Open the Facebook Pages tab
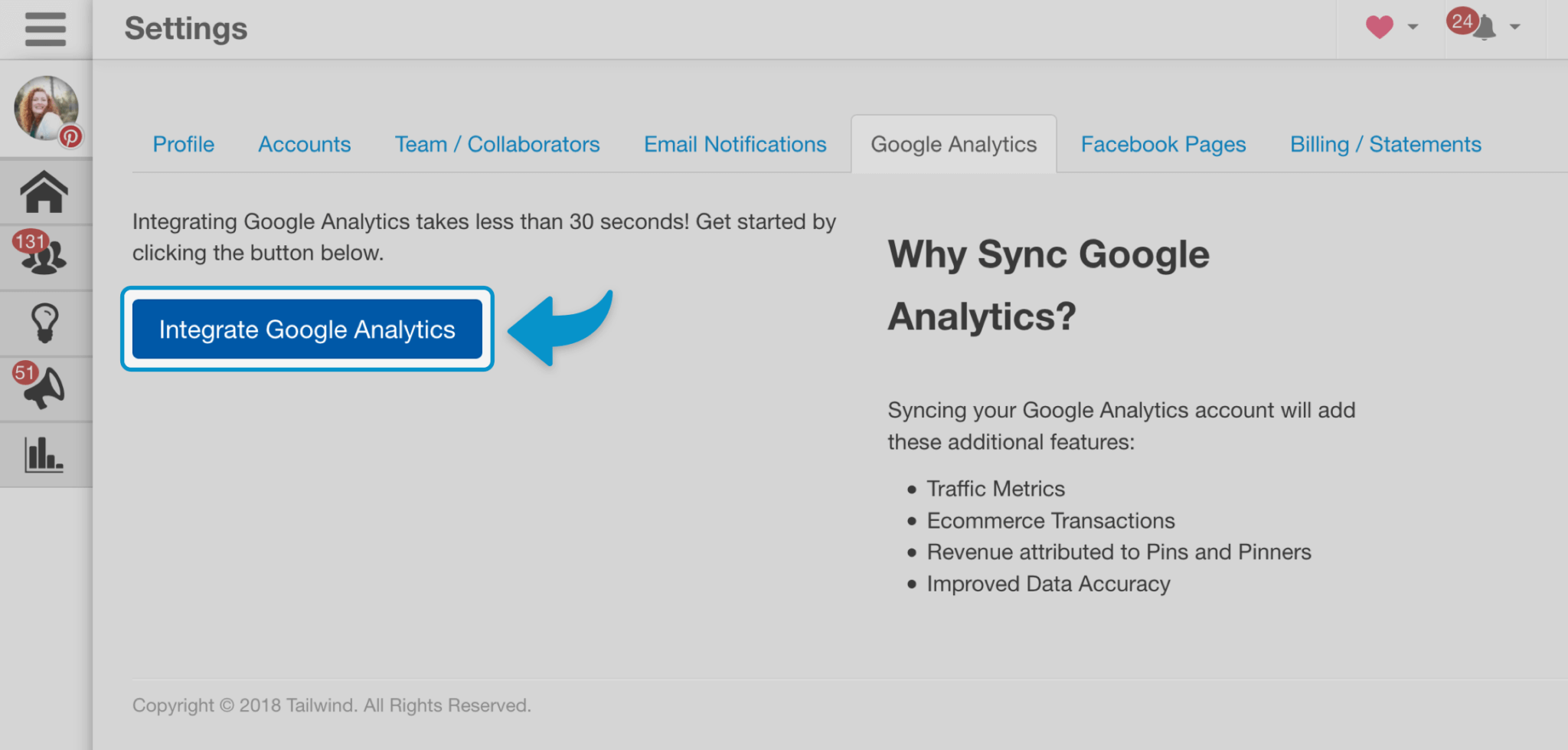 pos(1164,144)
